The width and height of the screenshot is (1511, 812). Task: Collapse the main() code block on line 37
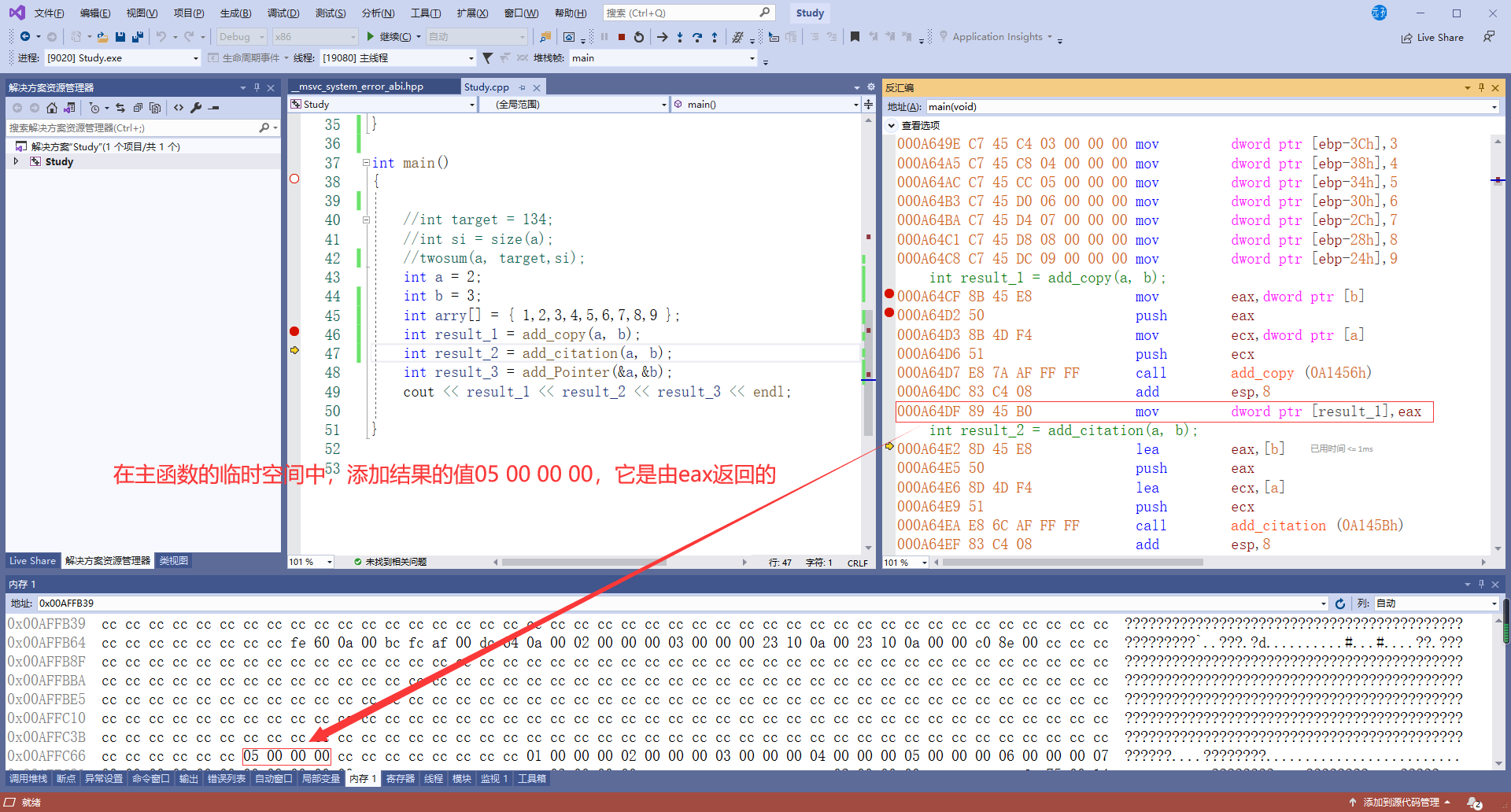366,163
